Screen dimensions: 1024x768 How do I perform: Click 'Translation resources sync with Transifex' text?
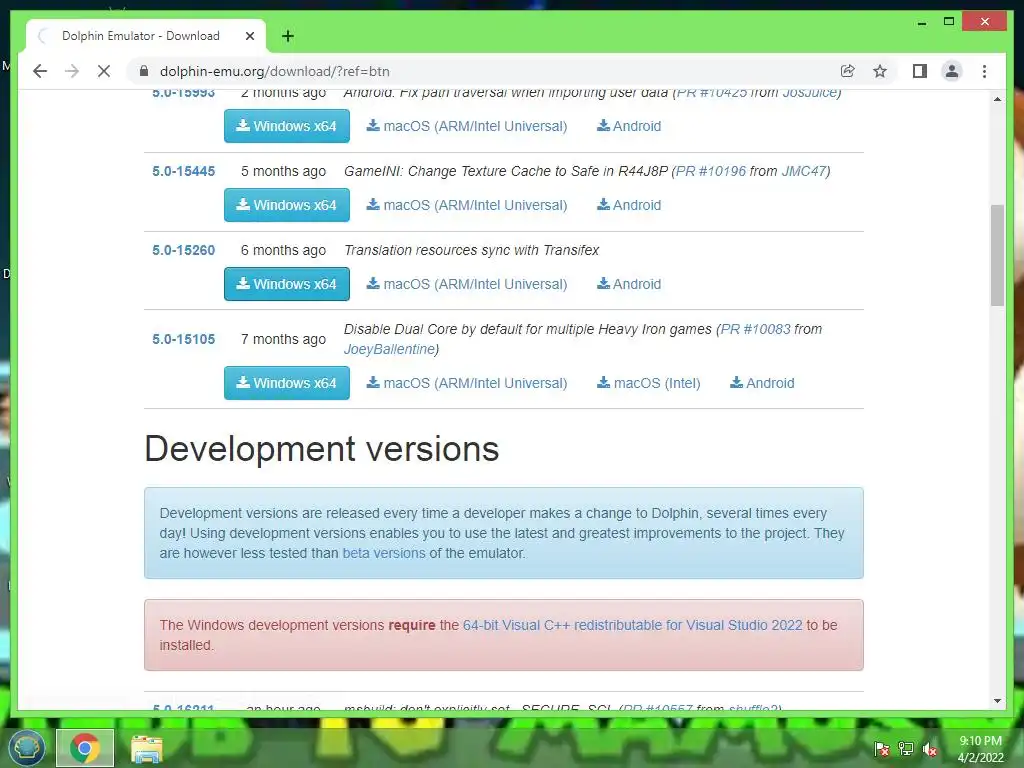click(x=472, y=250)
